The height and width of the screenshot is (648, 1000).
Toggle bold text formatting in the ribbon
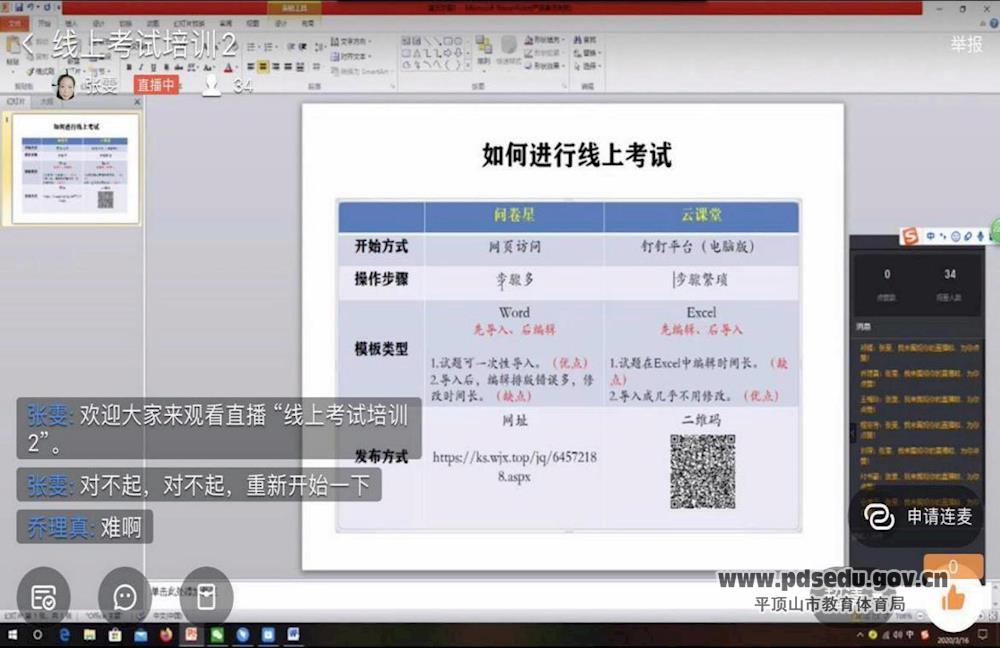coord(128,68)
